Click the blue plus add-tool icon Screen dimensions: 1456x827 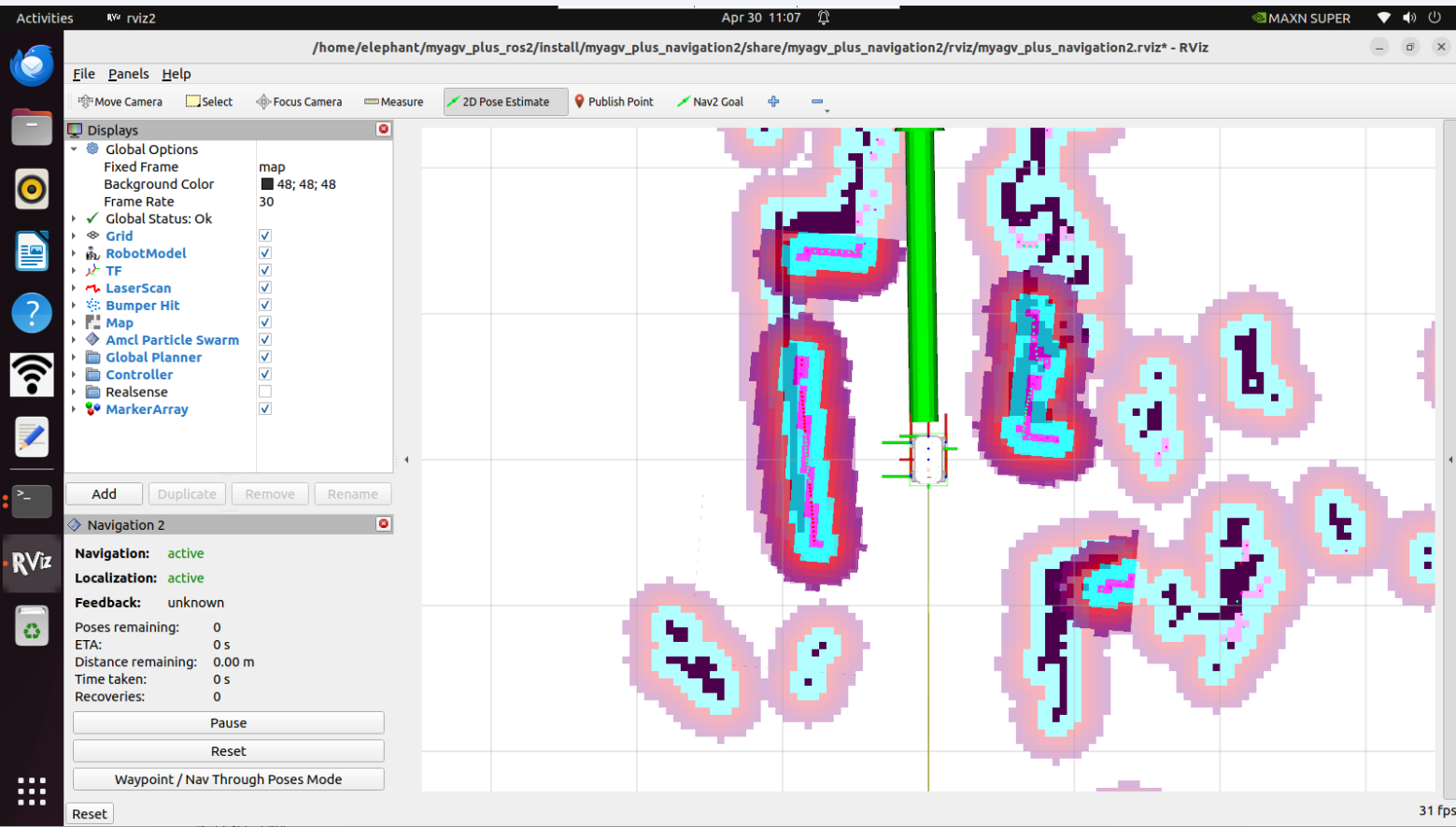pyautogui.click(x=773, y=102)
